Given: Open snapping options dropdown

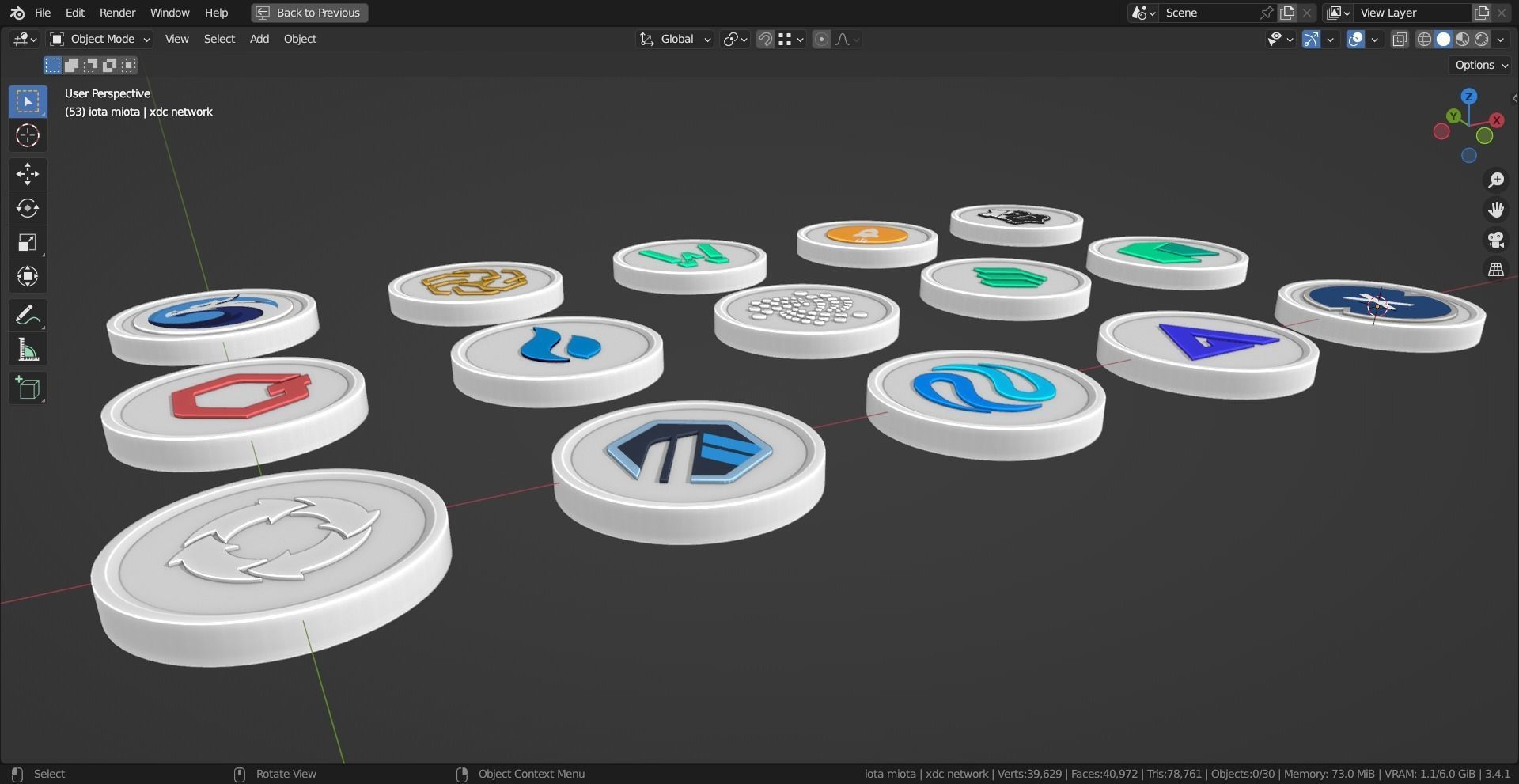Looking at the screenshot, I should 791,39.
